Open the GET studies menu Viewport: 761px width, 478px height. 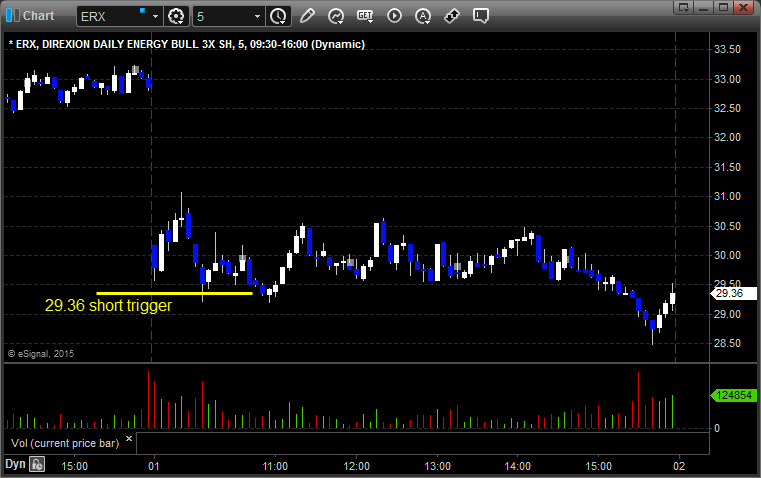365,16
